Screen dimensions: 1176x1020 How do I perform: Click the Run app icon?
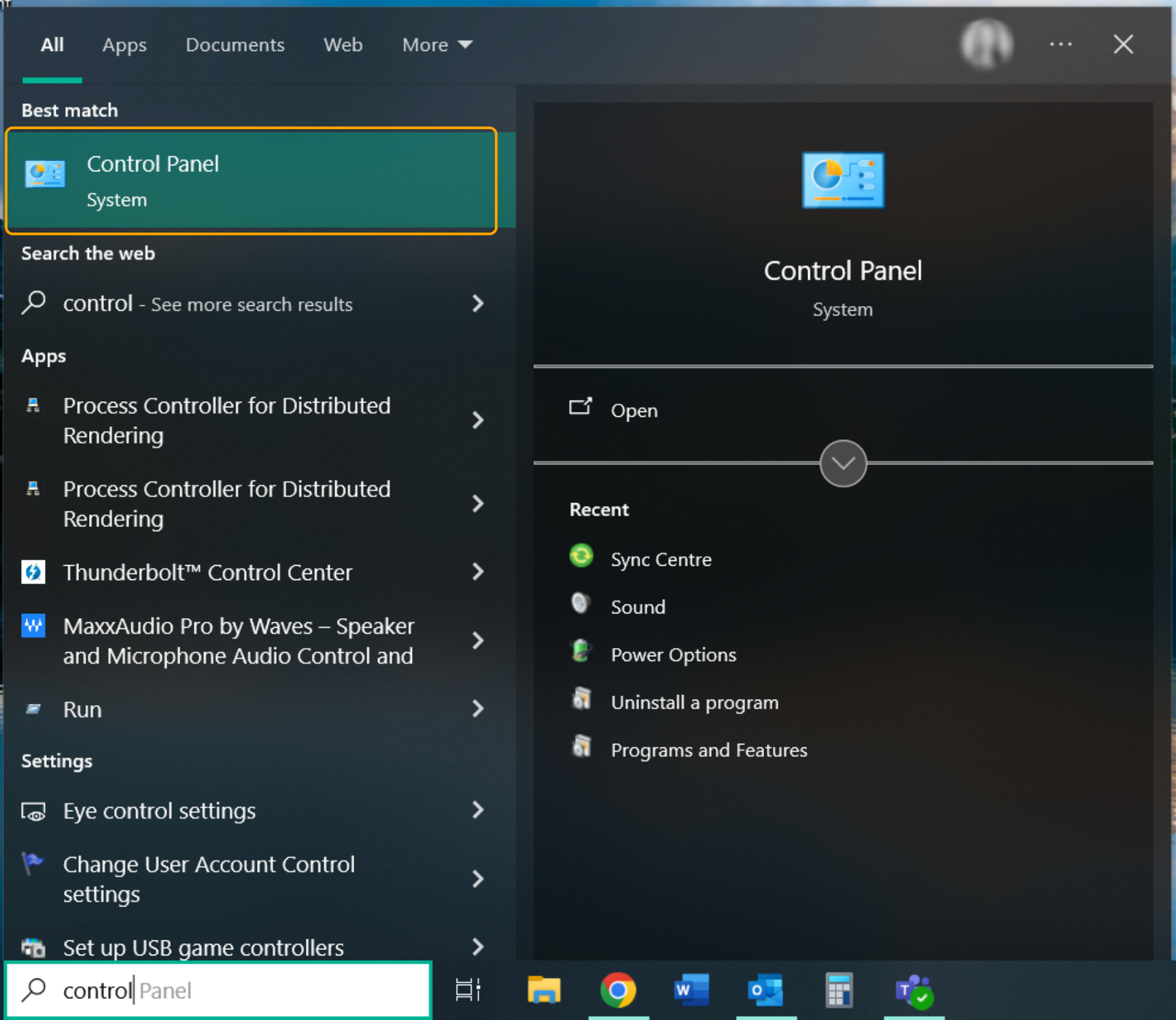tap(33, 709)
